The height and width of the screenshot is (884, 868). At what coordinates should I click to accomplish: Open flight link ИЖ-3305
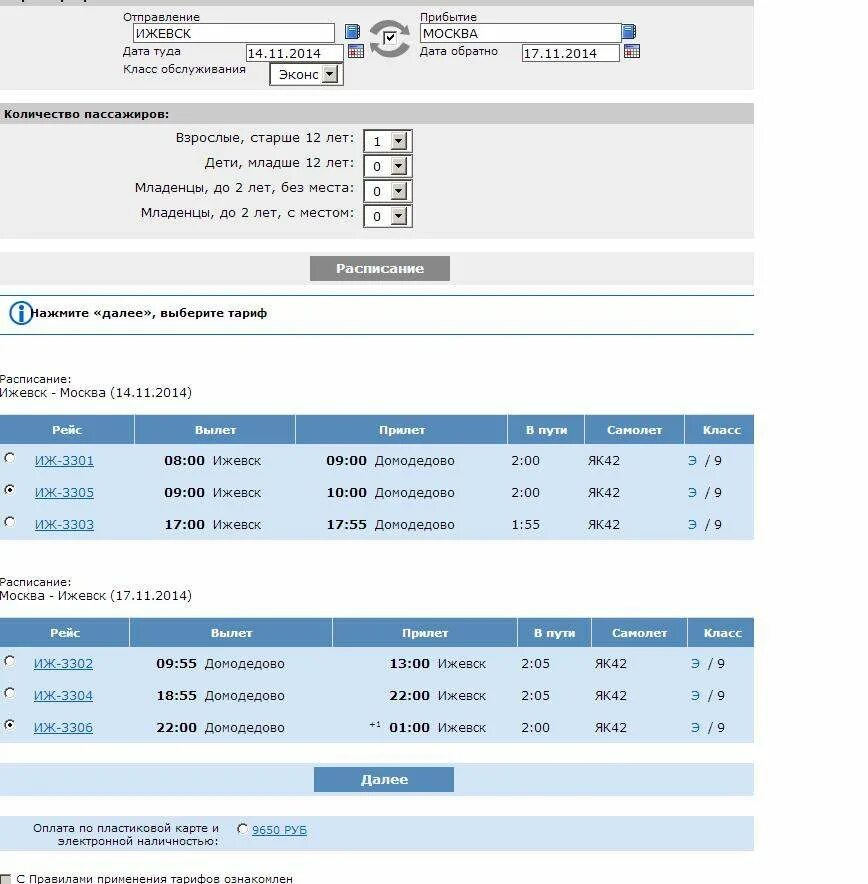click(64, 493)
